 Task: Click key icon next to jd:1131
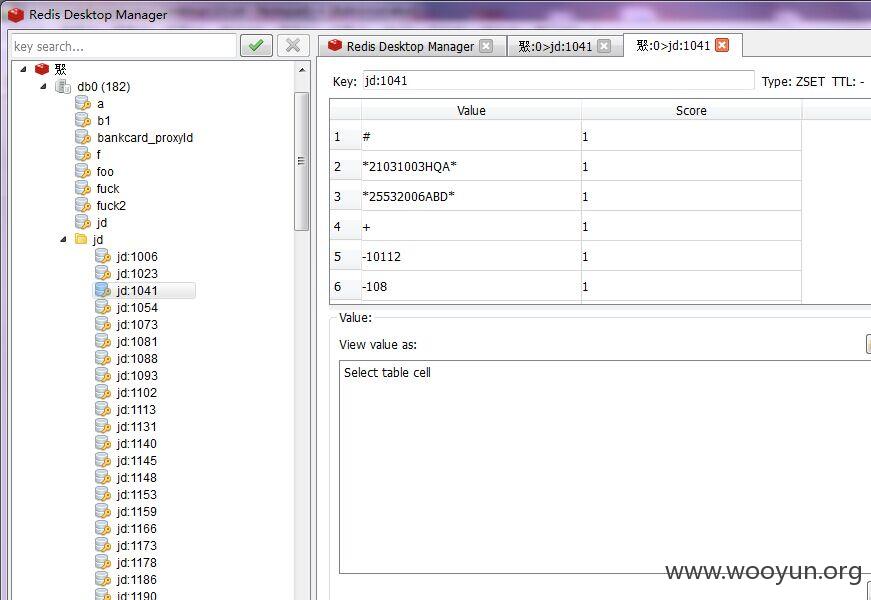click(x=103, y=426)
